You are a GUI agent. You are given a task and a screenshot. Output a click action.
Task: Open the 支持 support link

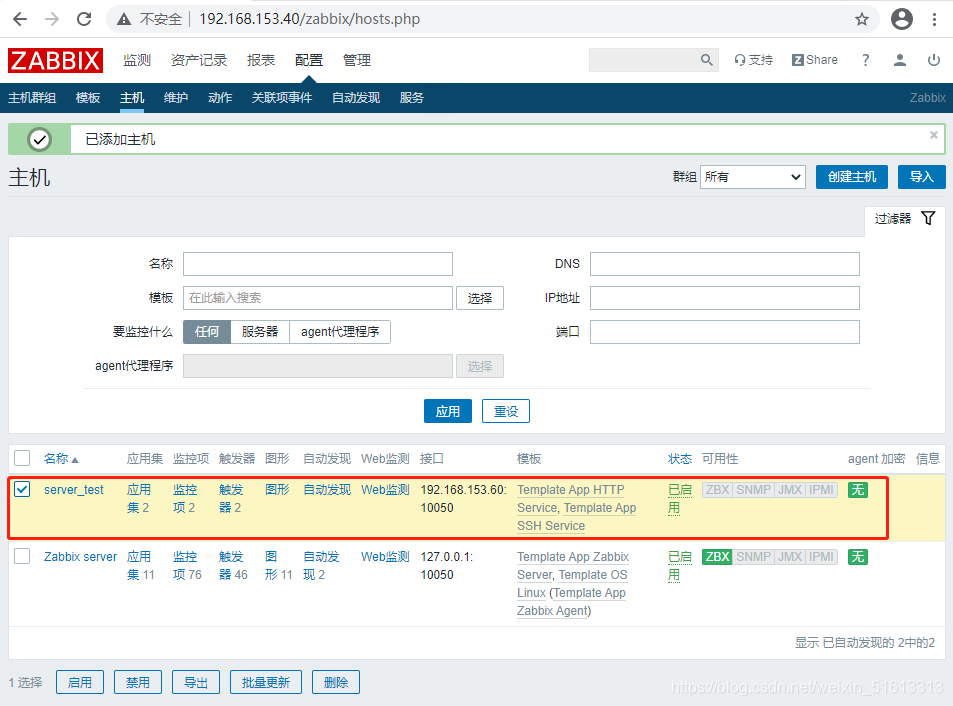click(753, 60)
